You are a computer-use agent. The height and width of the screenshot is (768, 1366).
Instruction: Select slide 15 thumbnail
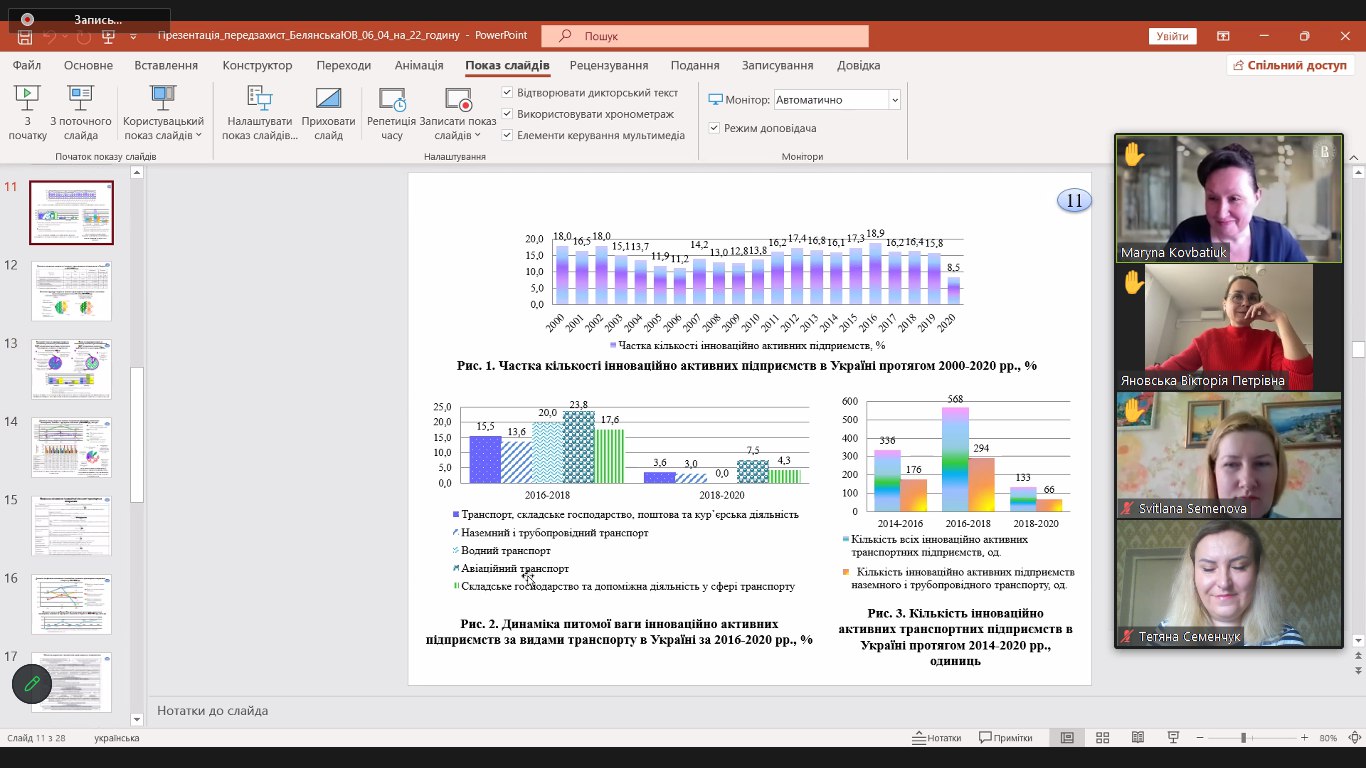pos(71,526)
